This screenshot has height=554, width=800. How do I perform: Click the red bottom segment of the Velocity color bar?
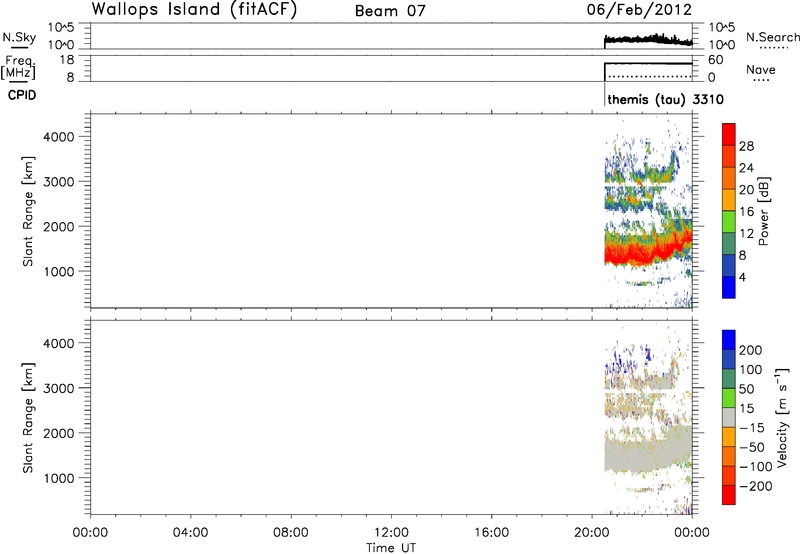[x=729, y=495]
